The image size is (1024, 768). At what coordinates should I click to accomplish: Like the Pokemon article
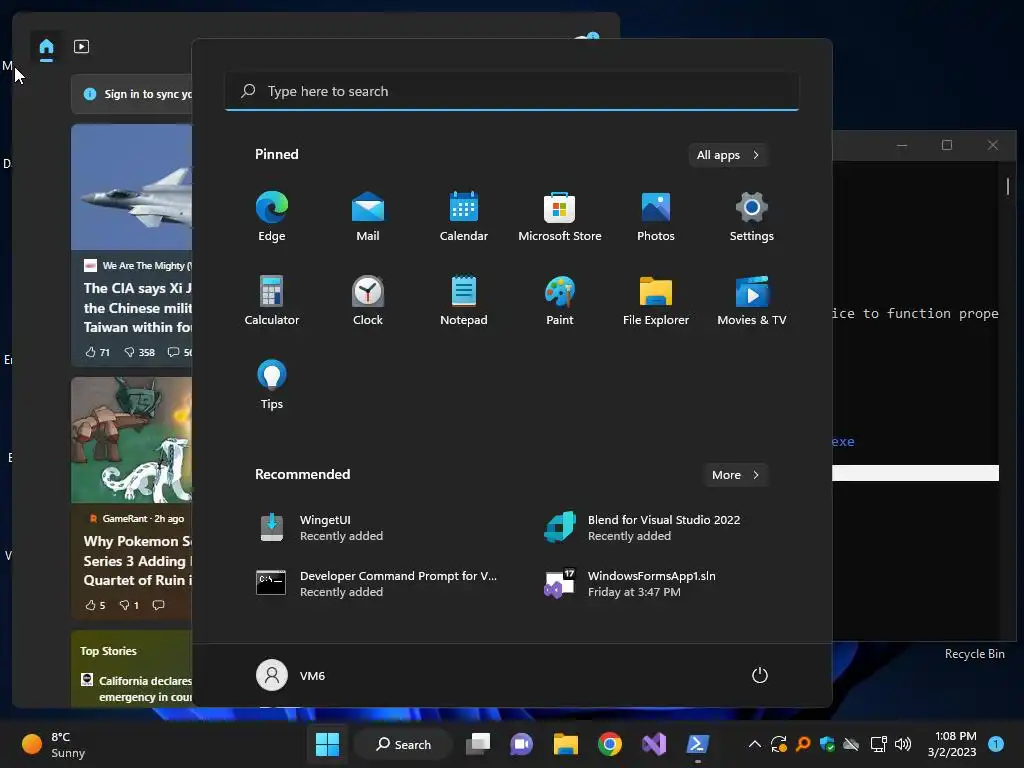pos(95,605)
